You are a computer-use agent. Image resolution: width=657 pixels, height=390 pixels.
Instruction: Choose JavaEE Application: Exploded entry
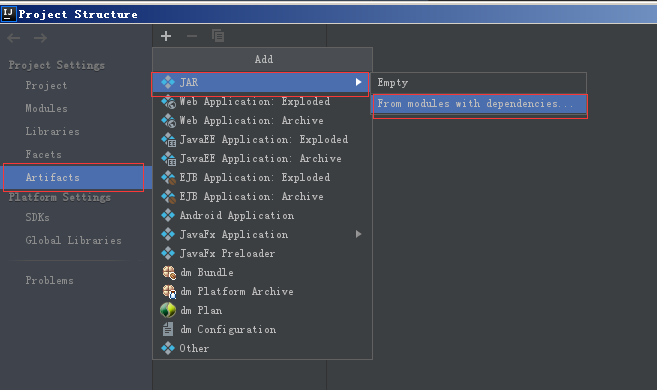coord(262,139)
